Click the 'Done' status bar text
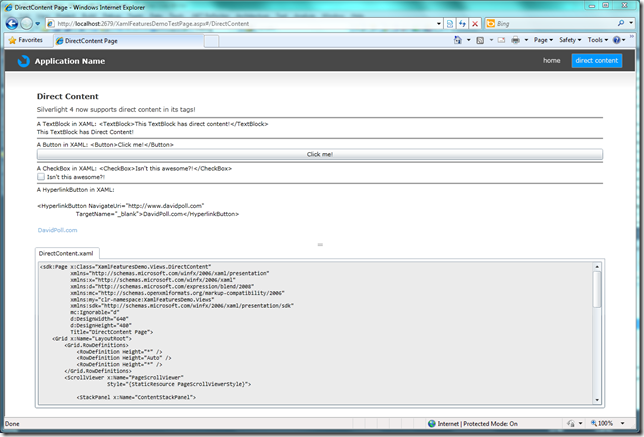644x437 pixels. (12, 424)
